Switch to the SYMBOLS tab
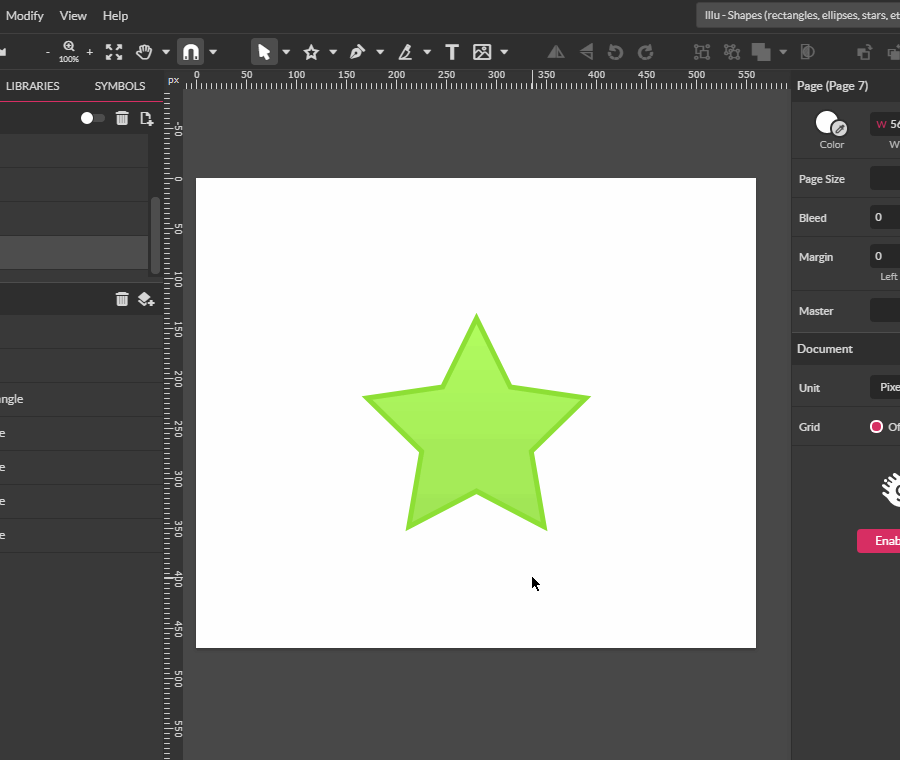900x760 pixels. [118, 86]
